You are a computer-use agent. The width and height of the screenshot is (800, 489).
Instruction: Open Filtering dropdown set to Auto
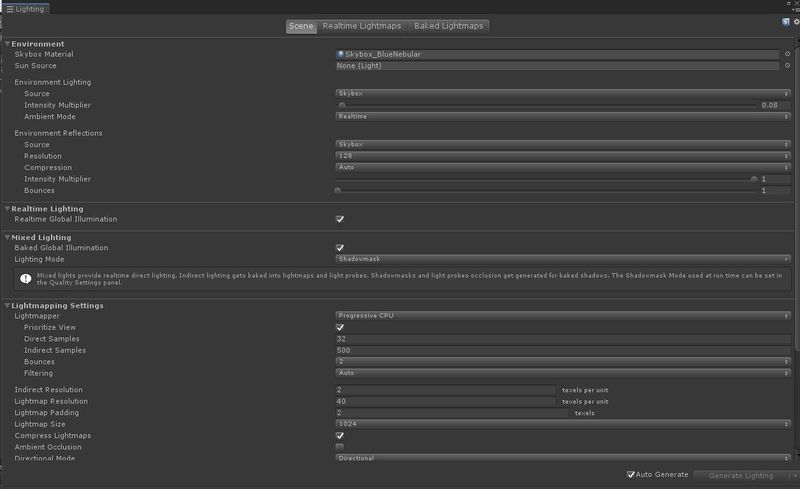563,373
